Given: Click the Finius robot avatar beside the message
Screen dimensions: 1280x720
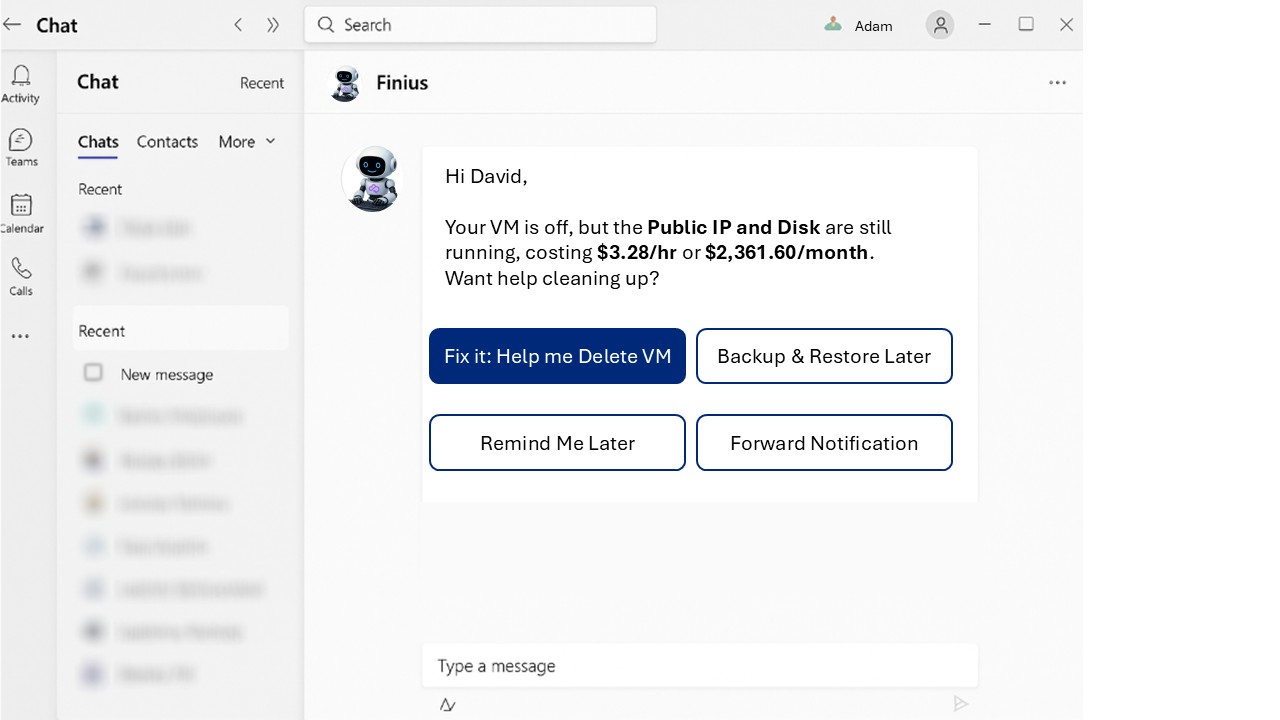Looking at the screenshot, I should point(371,179).
